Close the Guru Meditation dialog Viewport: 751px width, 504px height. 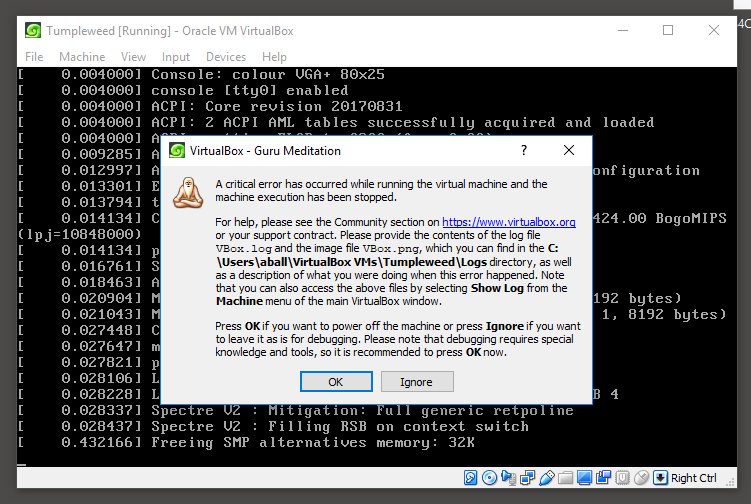569,150
